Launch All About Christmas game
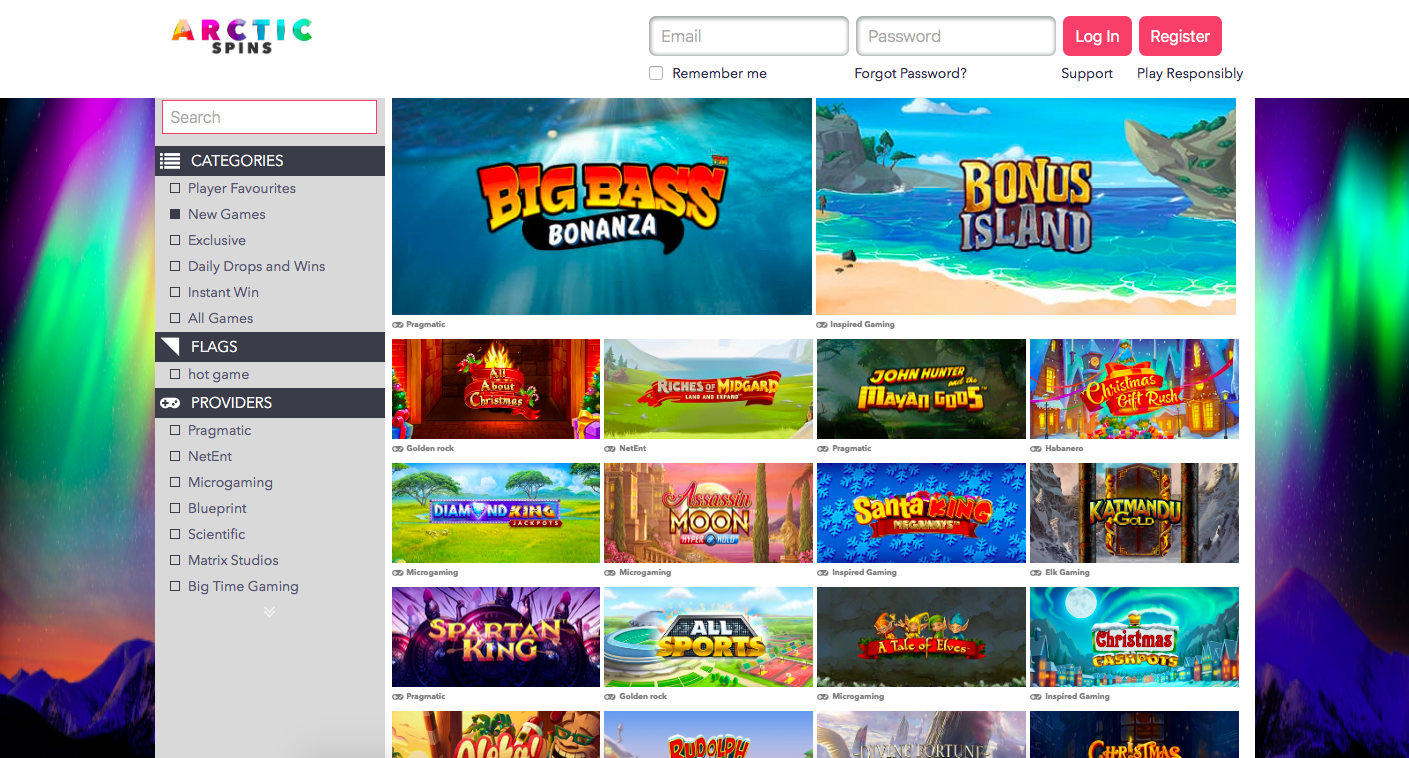Viewport: 1409px width, 758px height. [496, 389]
